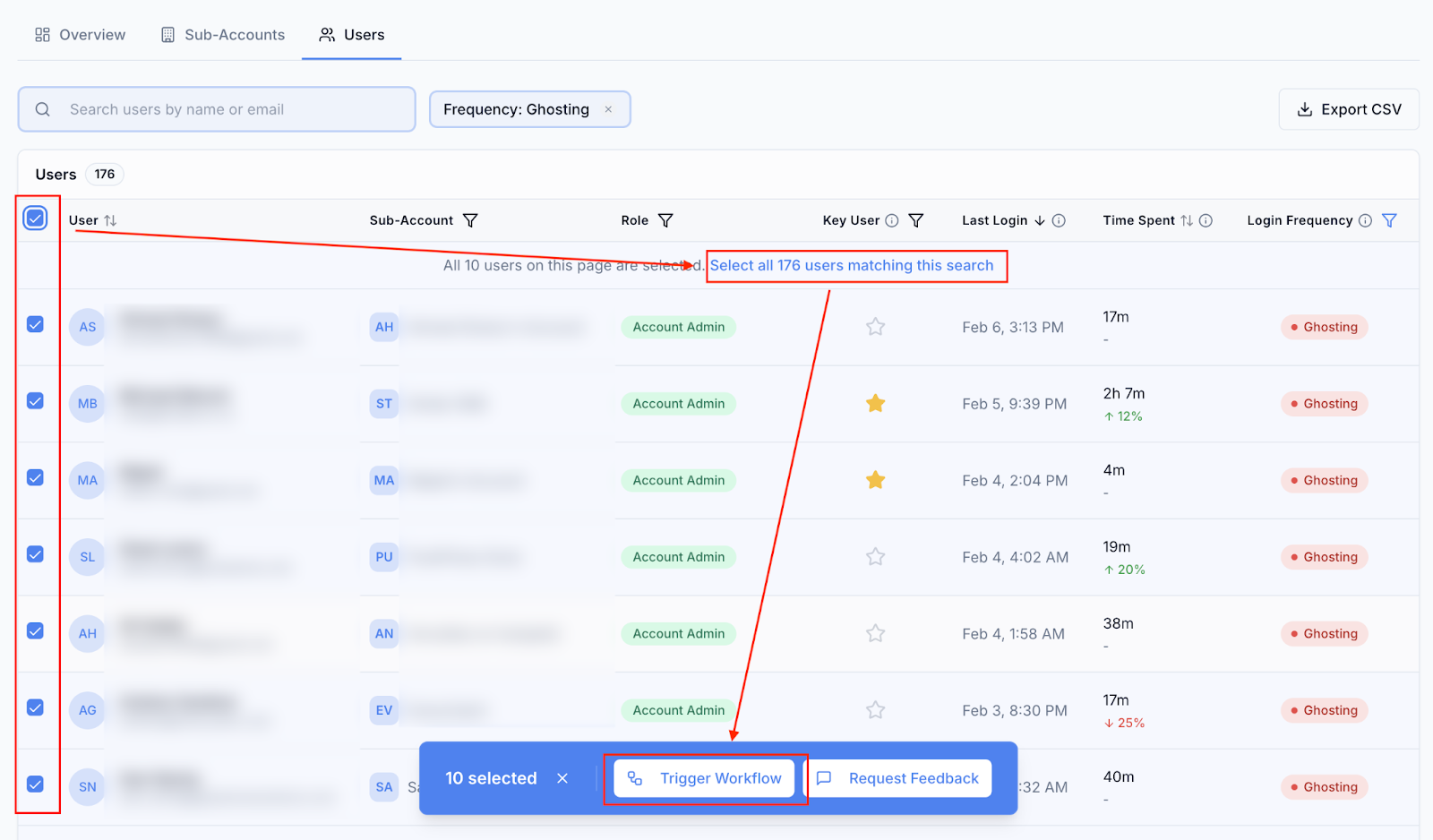Export users with Export CSV button

1349,109
